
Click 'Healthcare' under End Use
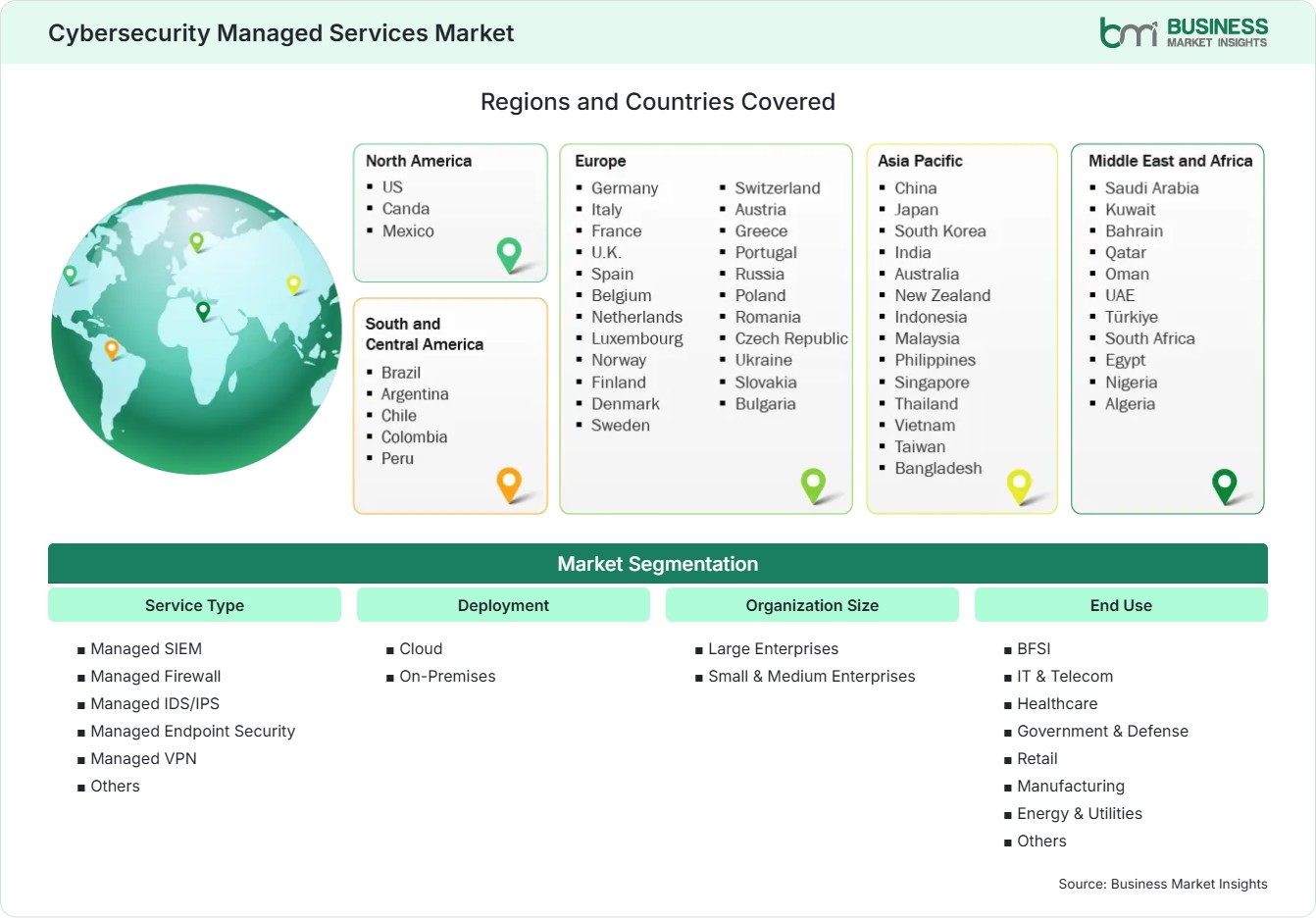1057,703
